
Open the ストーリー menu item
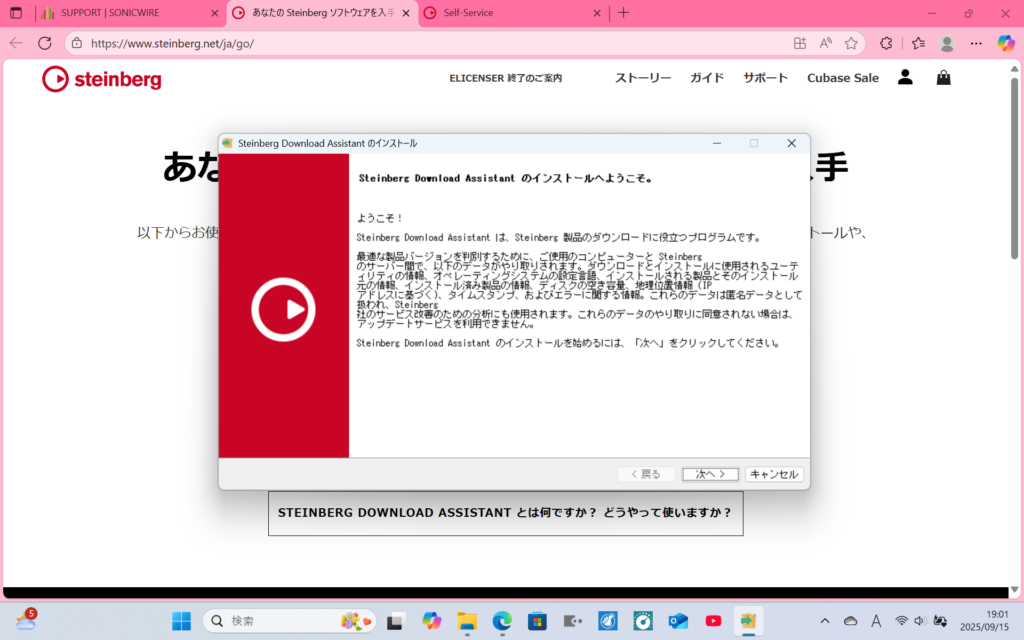(643, 78)
